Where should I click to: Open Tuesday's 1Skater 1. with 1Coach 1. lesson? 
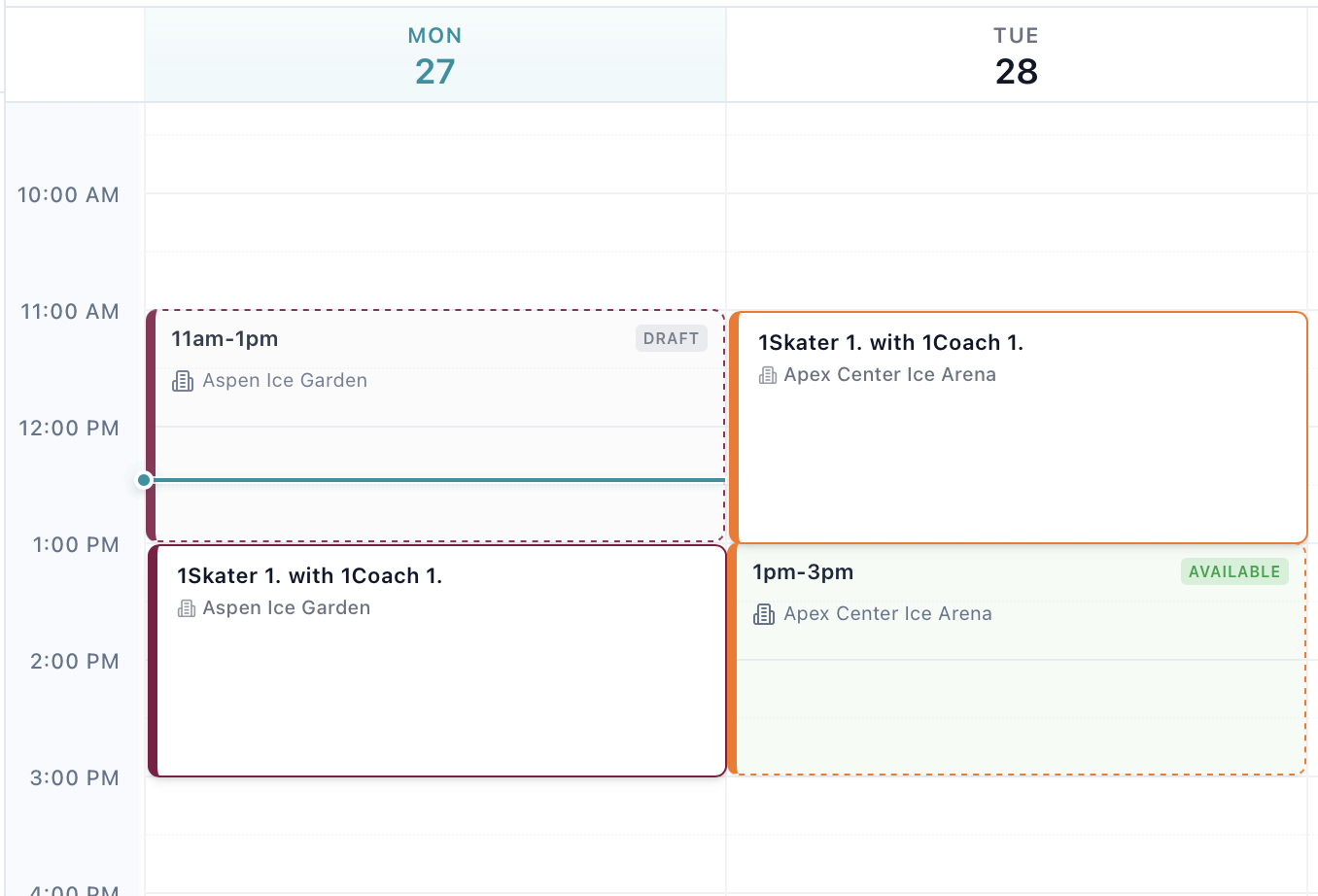pos(1019,457)
